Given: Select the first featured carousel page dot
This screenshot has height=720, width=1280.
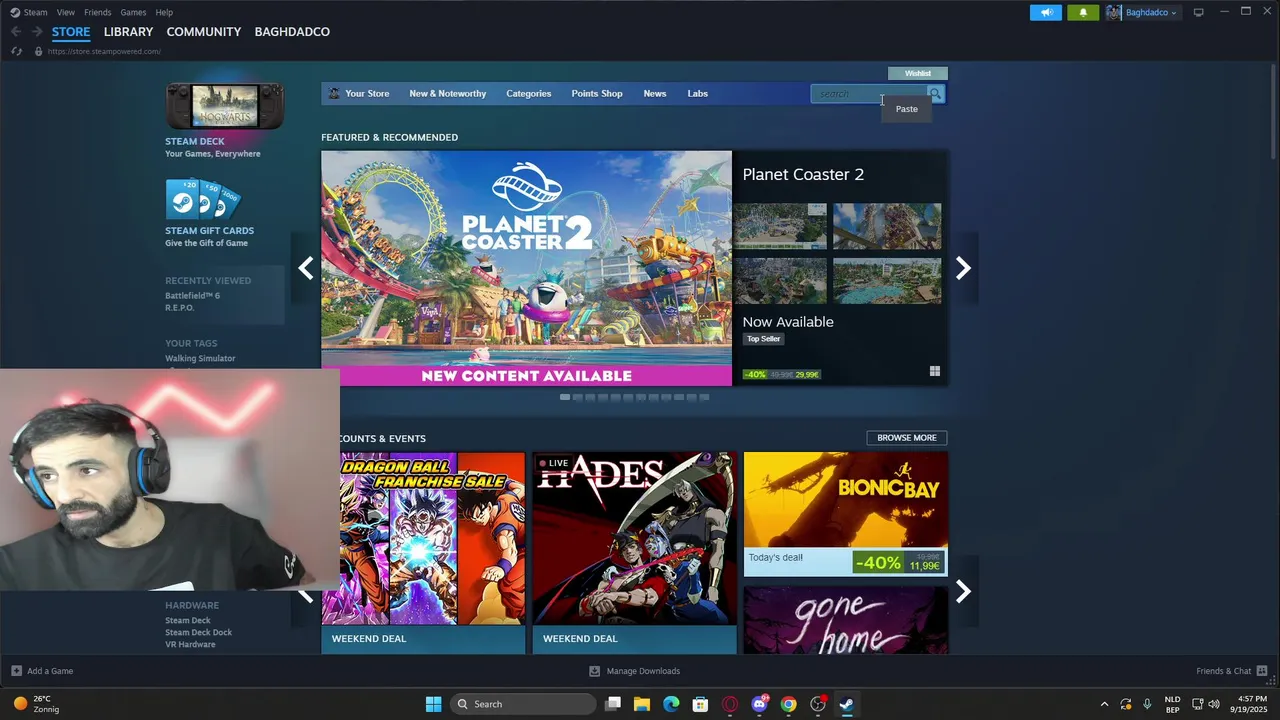Looking at the screenshot, I should (565, 397).
